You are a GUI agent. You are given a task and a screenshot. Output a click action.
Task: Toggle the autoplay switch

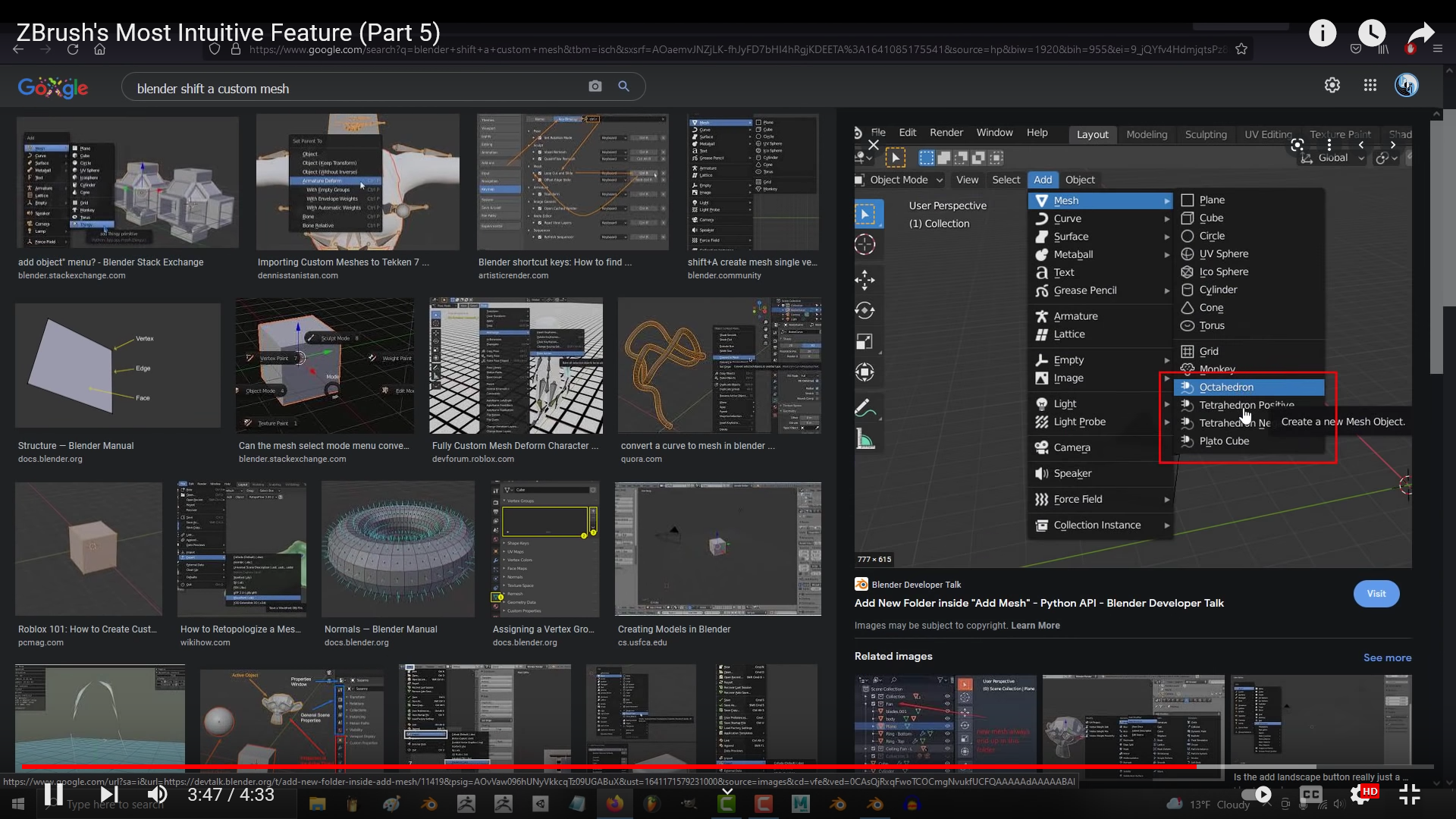coord(1256,794)
